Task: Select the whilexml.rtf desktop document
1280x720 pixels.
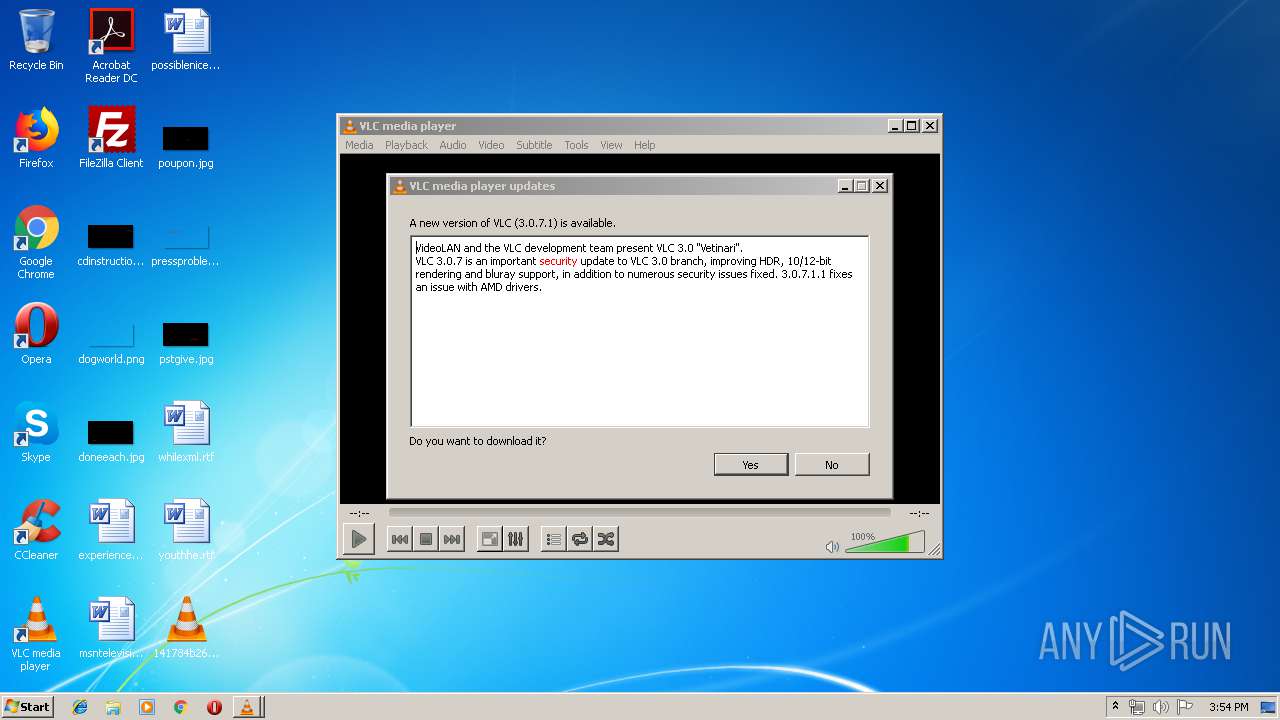Action: click(x=186, y=432)
